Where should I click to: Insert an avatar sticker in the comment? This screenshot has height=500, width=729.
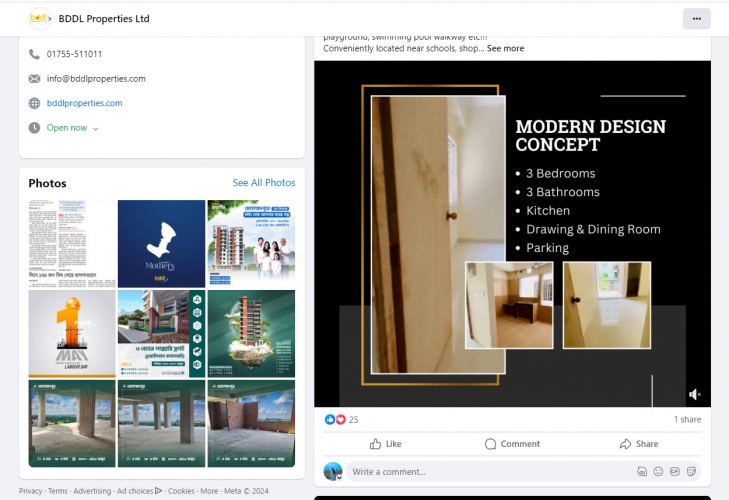pyautogui.click(x=642, y=472)
